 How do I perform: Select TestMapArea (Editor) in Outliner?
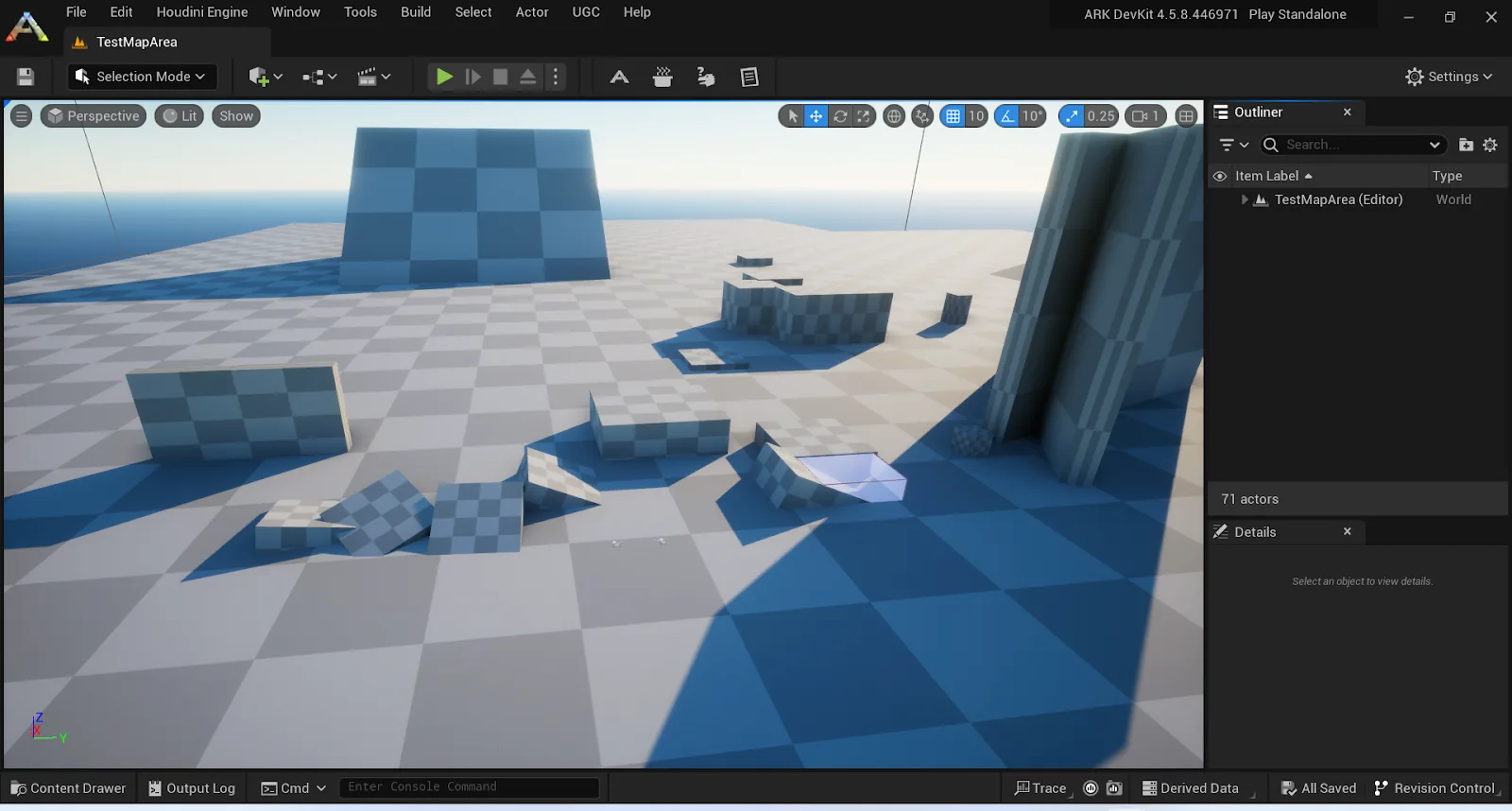pos(1338,199)
